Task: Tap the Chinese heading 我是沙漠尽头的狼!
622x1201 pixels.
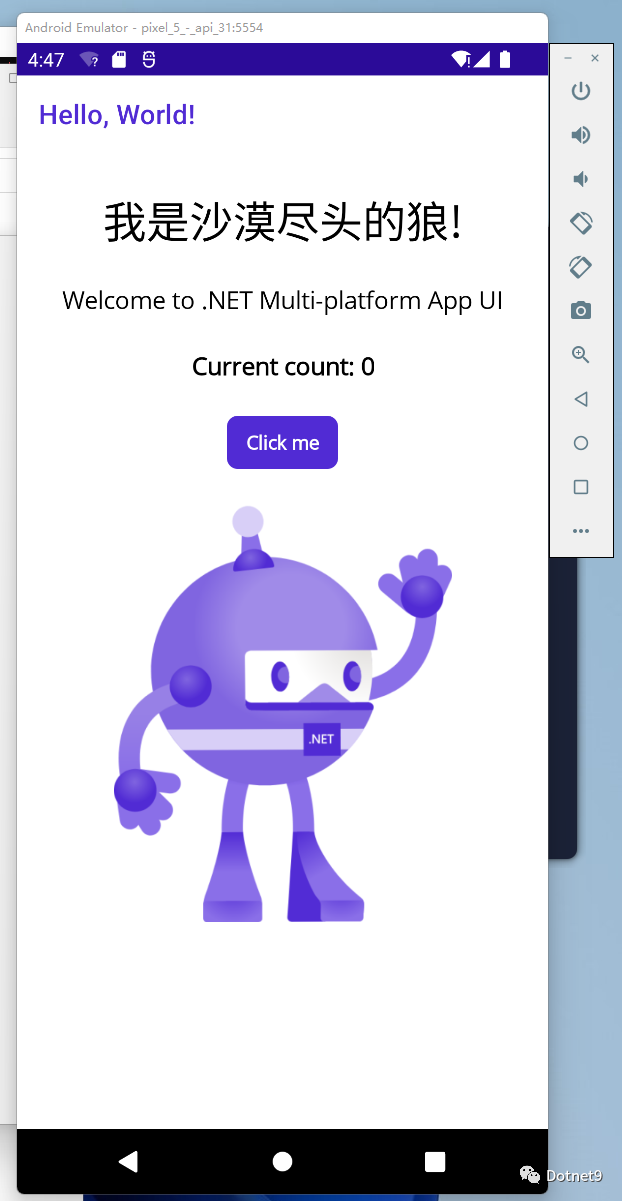Action: click(x=283, y=222)
